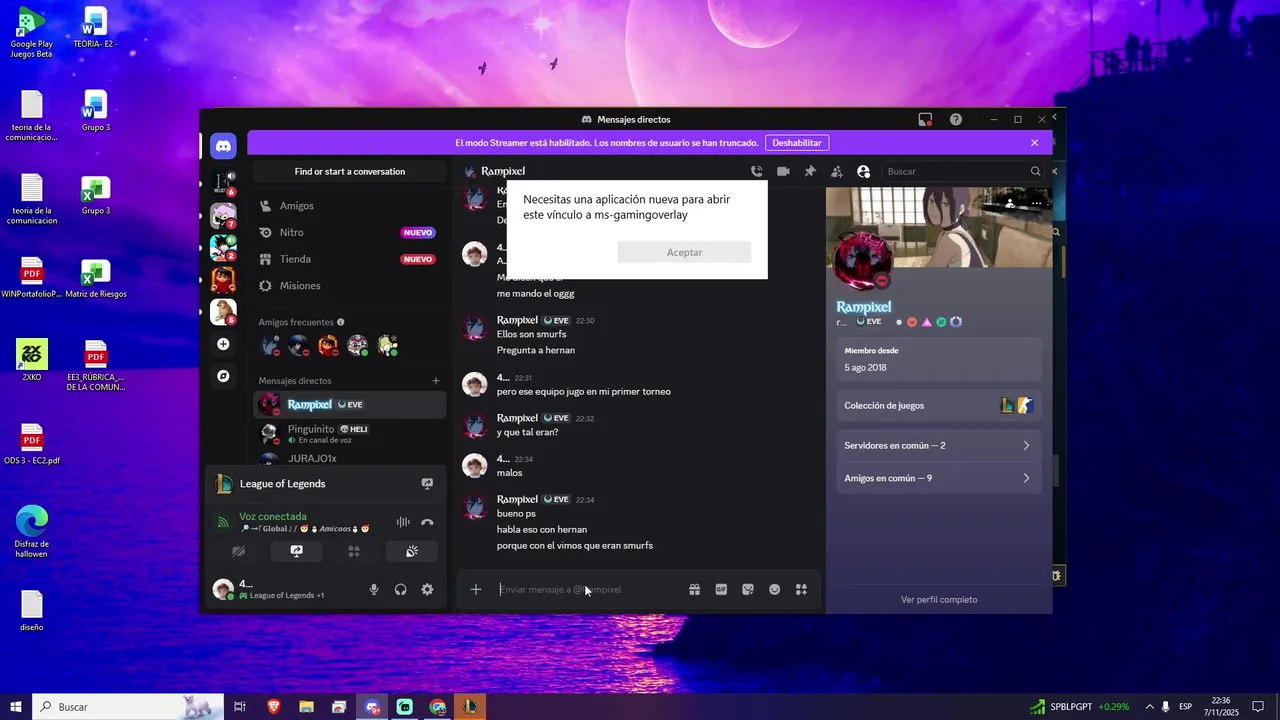Click message attachment plus button
This screenshot has width=1280, height=720.
476,590
